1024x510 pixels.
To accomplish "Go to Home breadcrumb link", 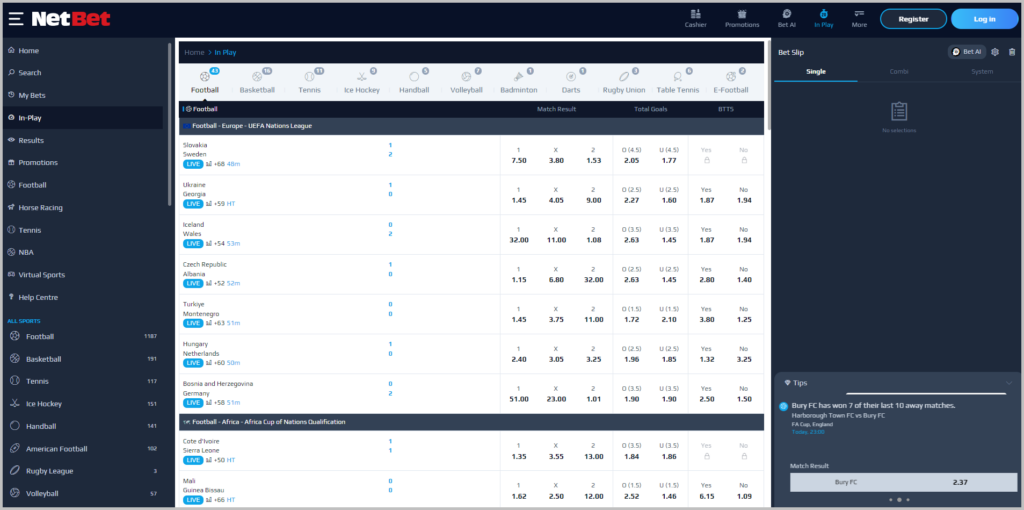I will (x=194, y=52).
